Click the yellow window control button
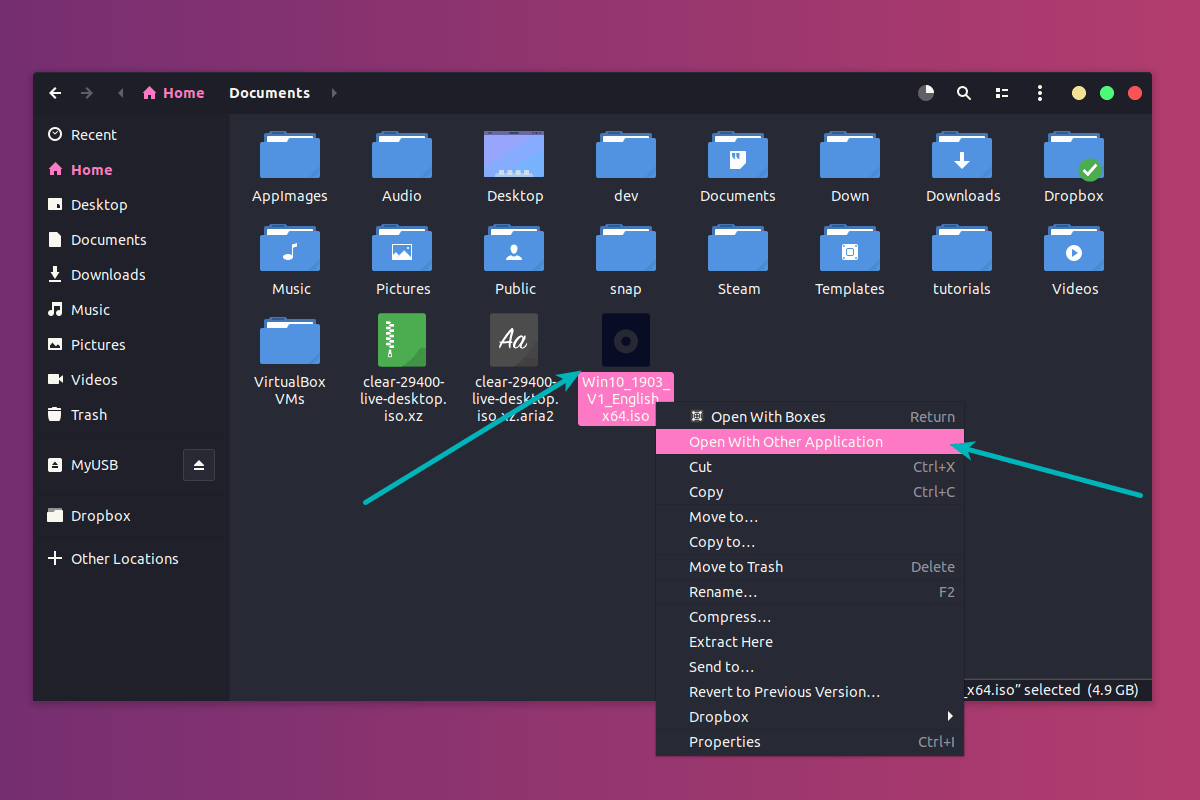The height and width of the screenshot is (800, 1200). [x=1079, y=93]
